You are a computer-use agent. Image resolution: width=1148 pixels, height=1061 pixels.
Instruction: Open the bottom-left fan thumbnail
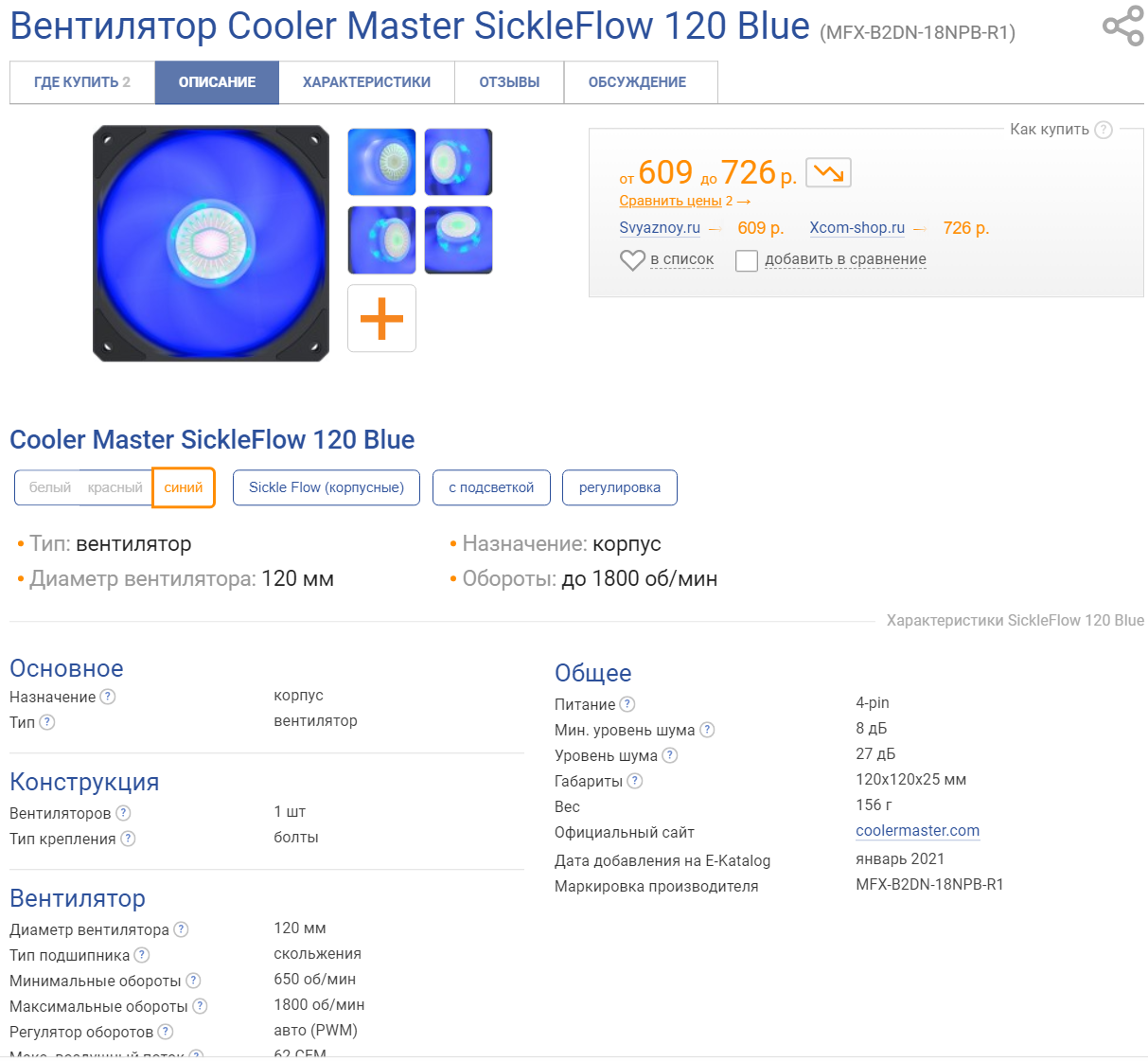[x=382, y=240]
